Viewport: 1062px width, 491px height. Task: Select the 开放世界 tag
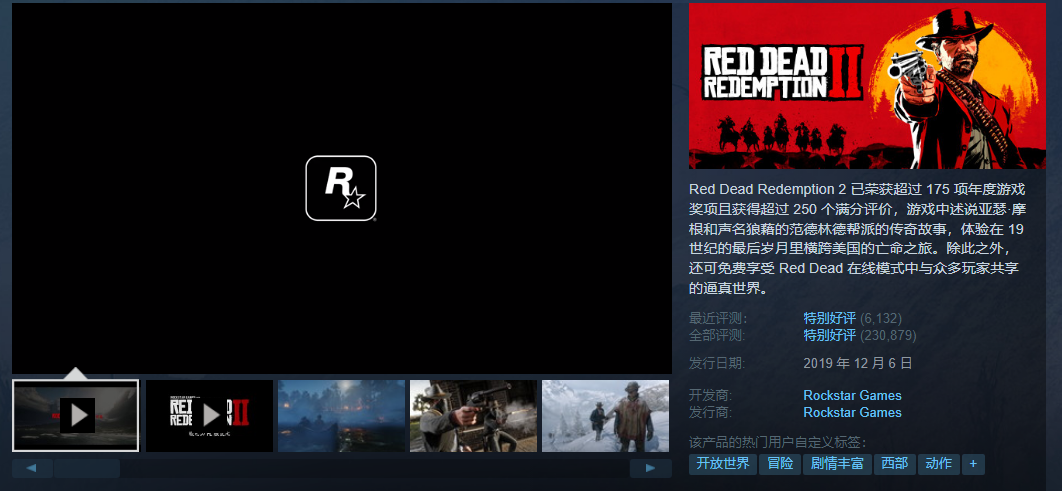click(x=722, y=464)
